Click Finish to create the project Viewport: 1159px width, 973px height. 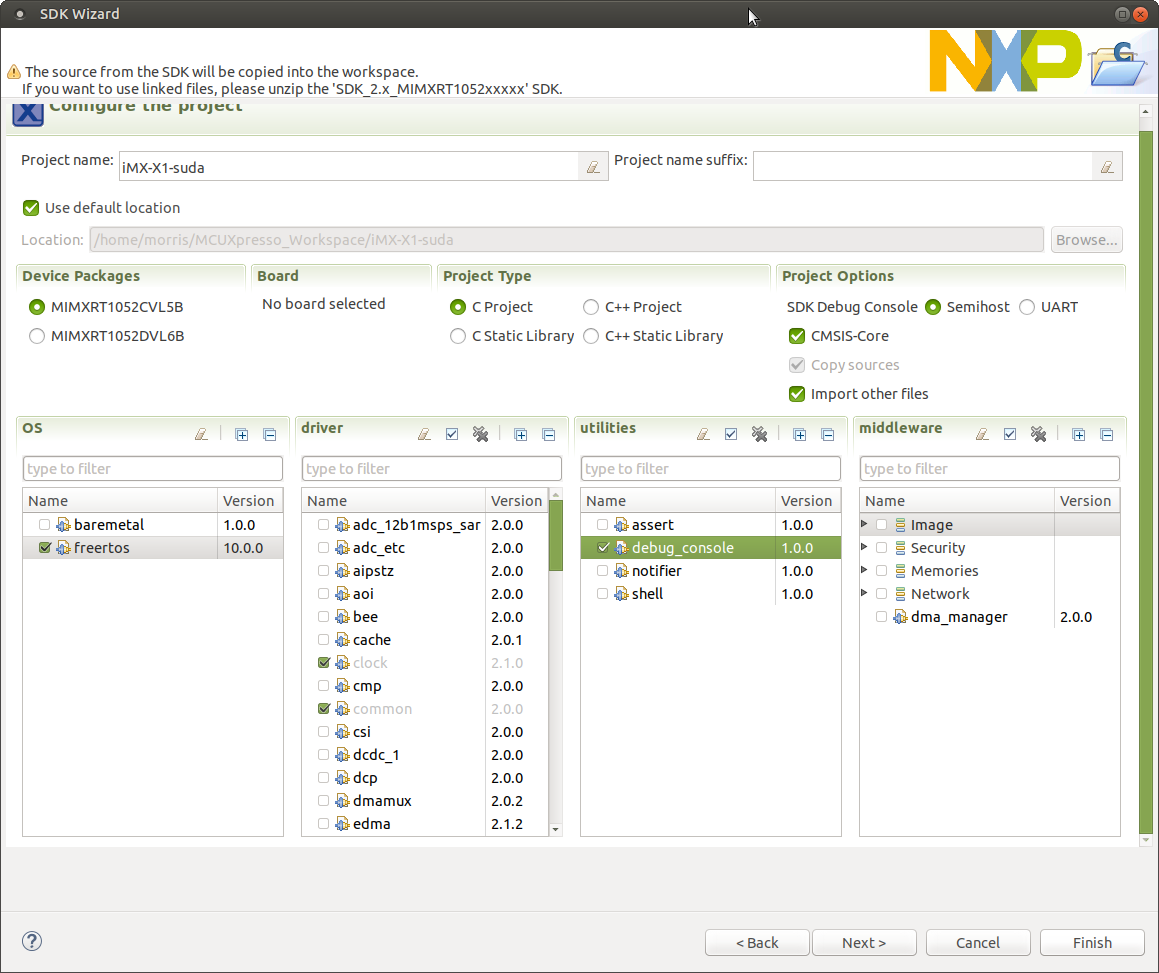(x=1092, y=943)
